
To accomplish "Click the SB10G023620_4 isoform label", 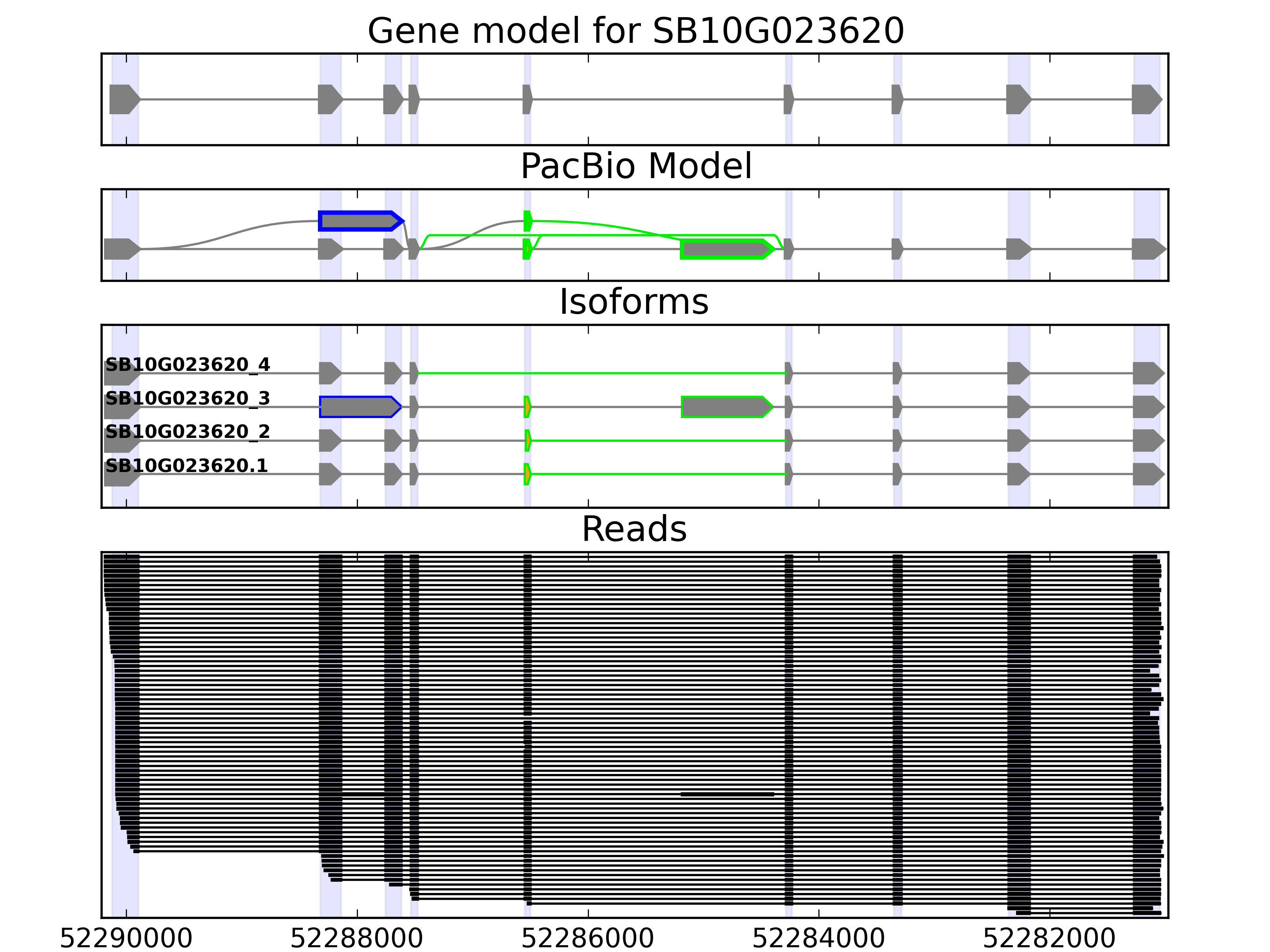I will coord(187,365).
